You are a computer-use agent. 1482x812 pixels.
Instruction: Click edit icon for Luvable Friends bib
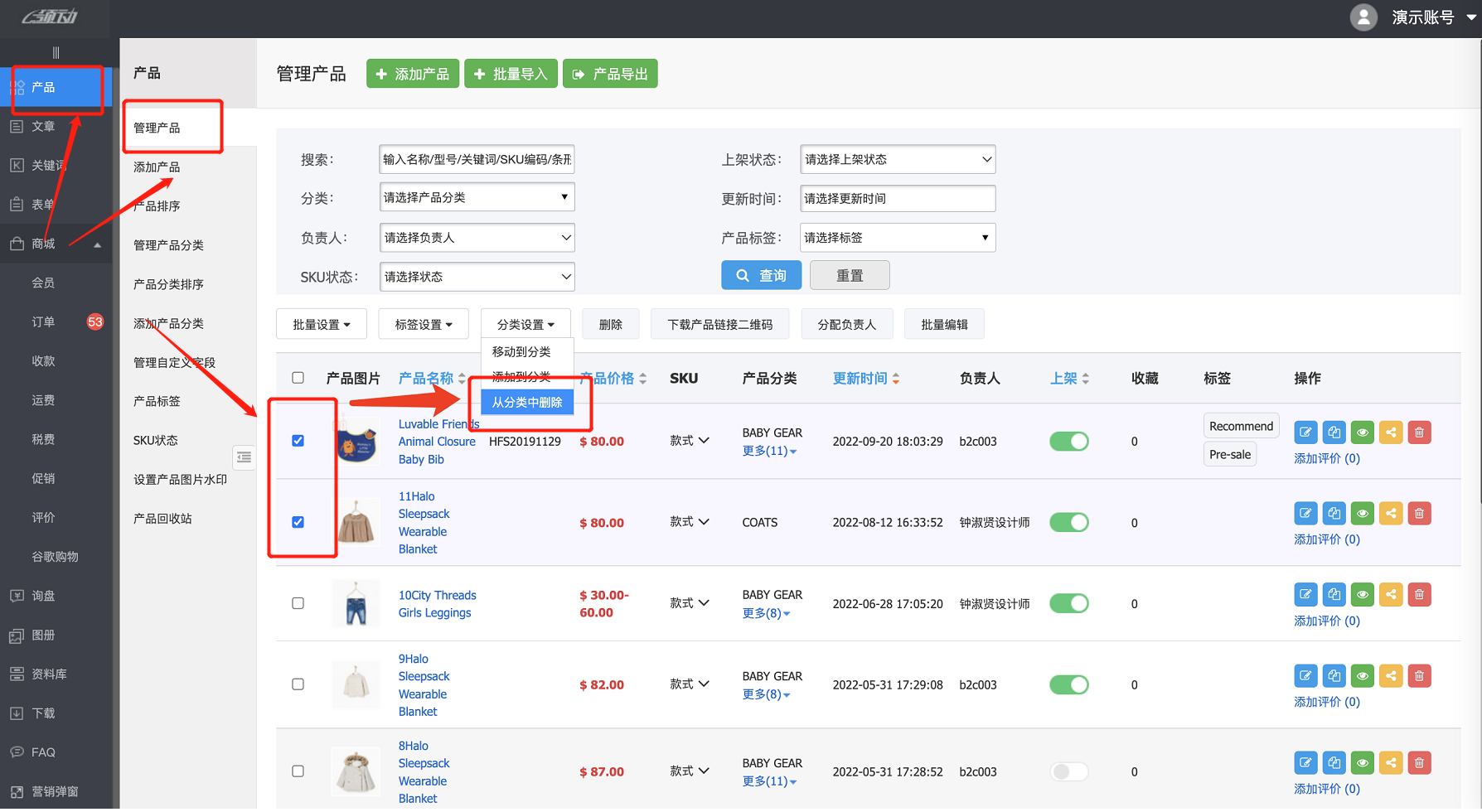(1305, 433)
